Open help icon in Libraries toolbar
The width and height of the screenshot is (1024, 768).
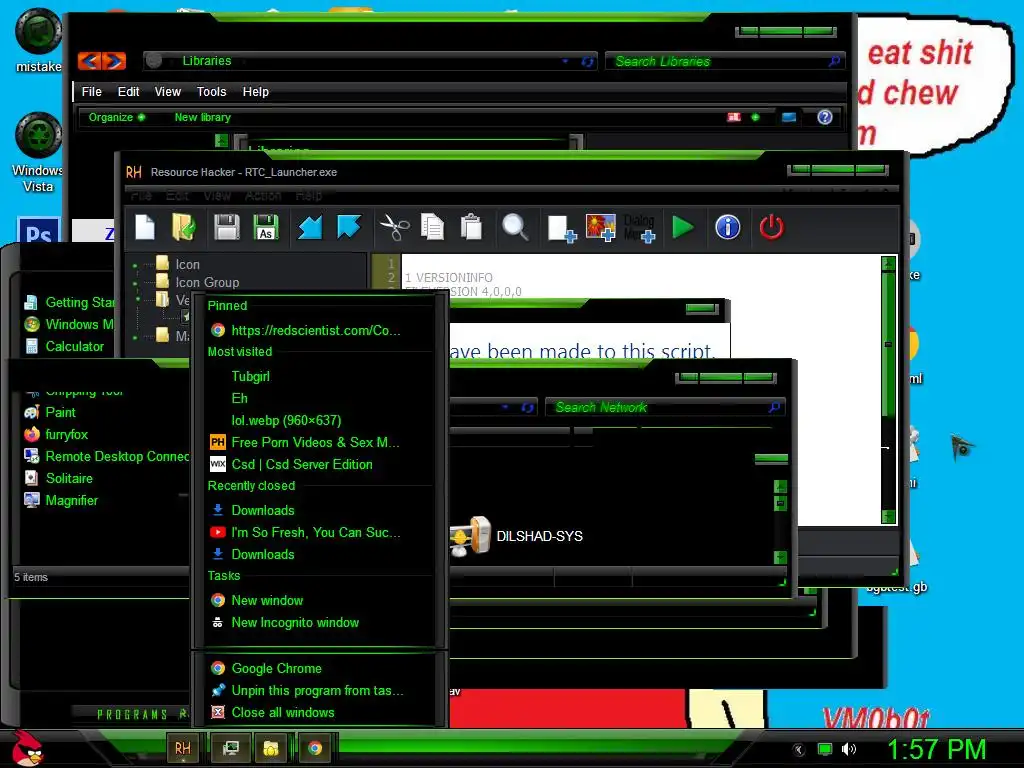click(x=825, y=117)
